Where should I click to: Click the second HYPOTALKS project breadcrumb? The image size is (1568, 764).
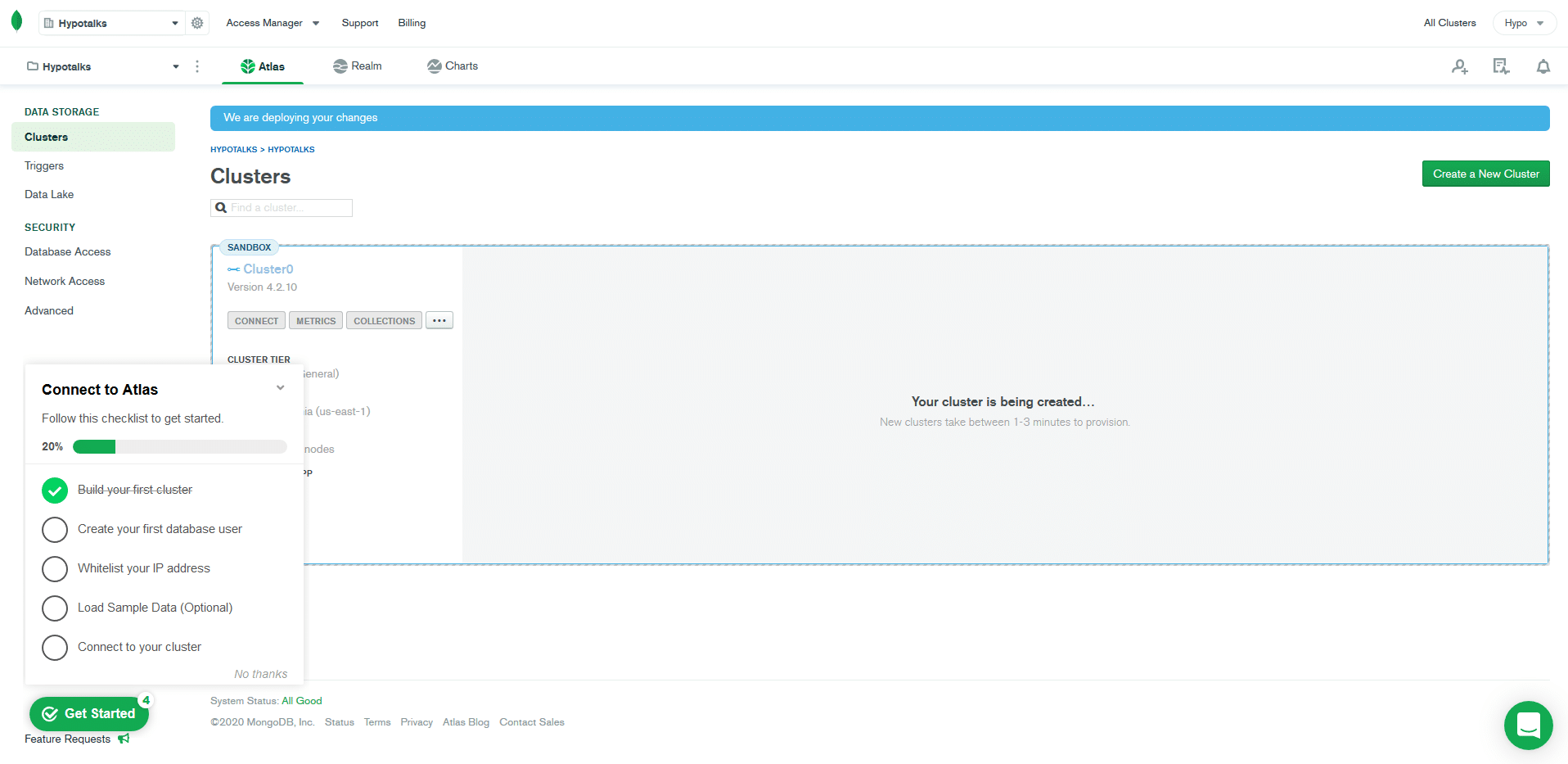pos(291,150)
